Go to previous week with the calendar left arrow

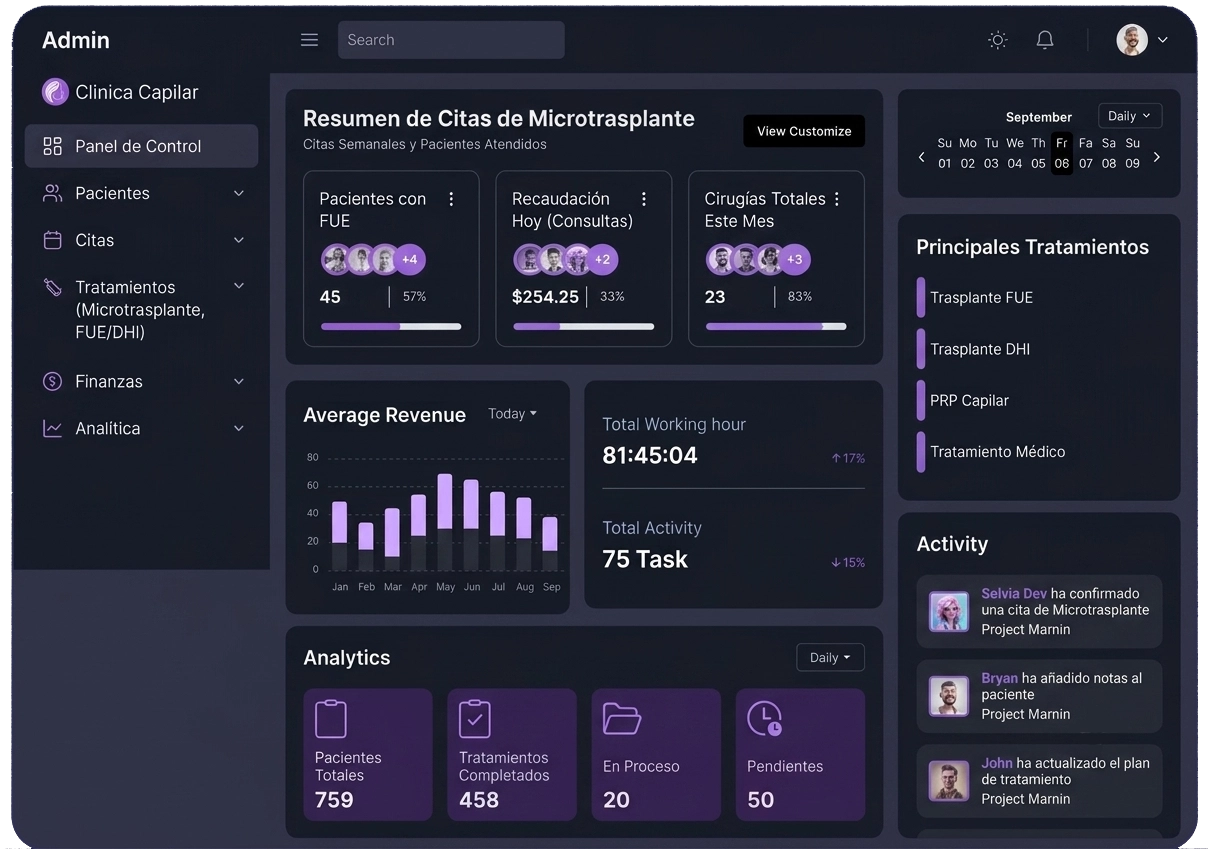click(x=922, y=157)
